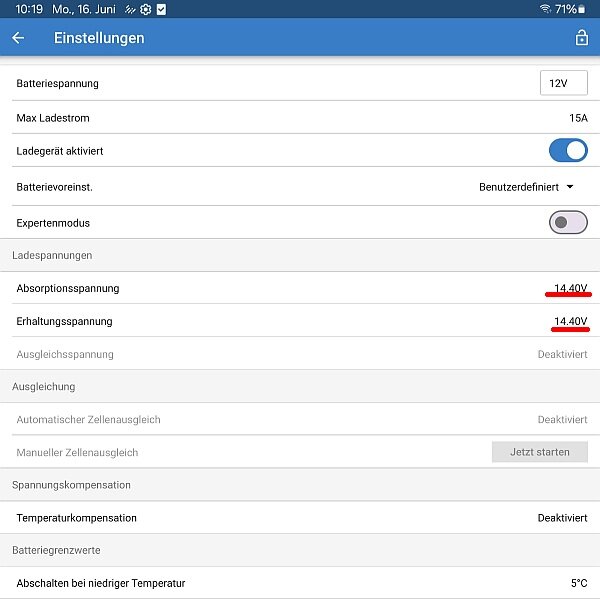Enable the Expertenmodus switch

(x=568, y=222)
